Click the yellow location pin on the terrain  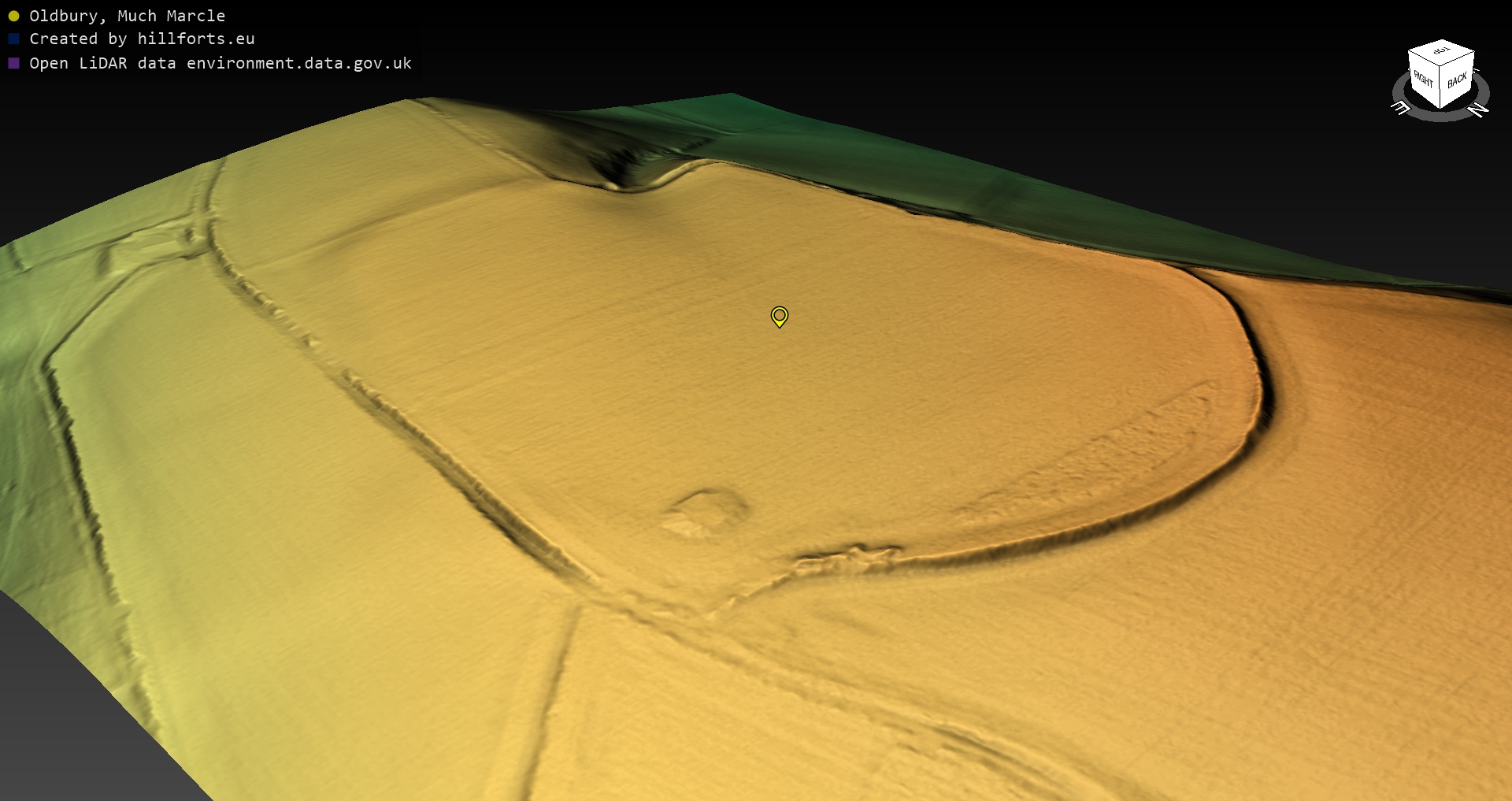tap(779, 316)
